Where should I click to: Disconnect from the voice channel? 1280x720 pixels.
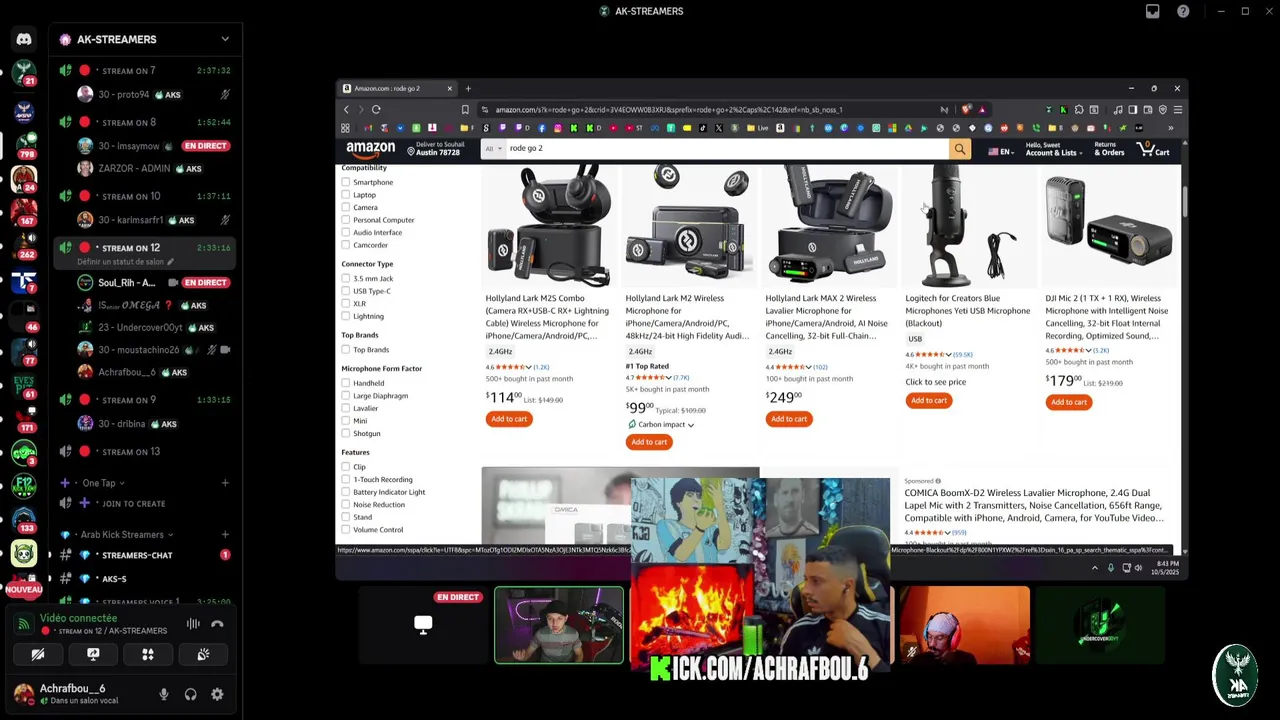(x=217, y=624)
